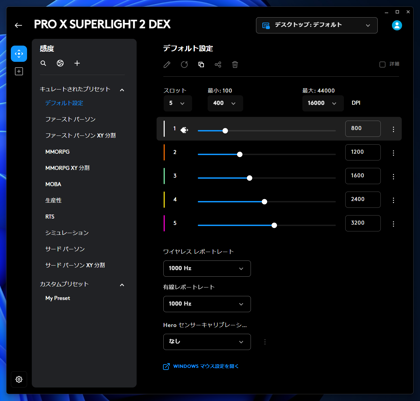Click the 800 DPI value field
The width and height of the screenshot is (420, 401).
[x=363, y=128]
